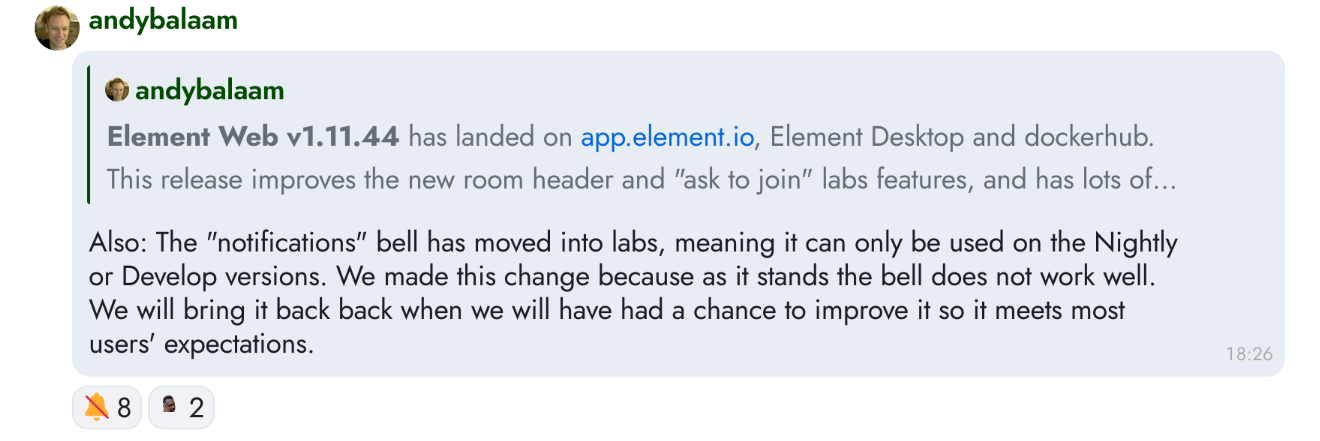1320x441 pixels.
Task: Open the app.element.io link
Action: click(x=667, y=137)
